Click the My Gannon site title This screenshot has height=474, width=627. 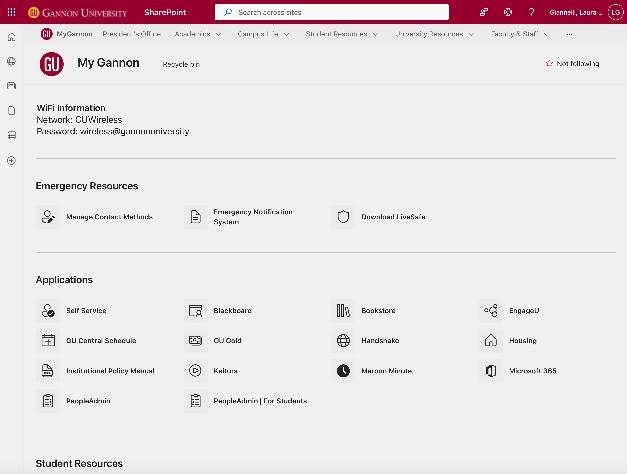tap(108, 63)
